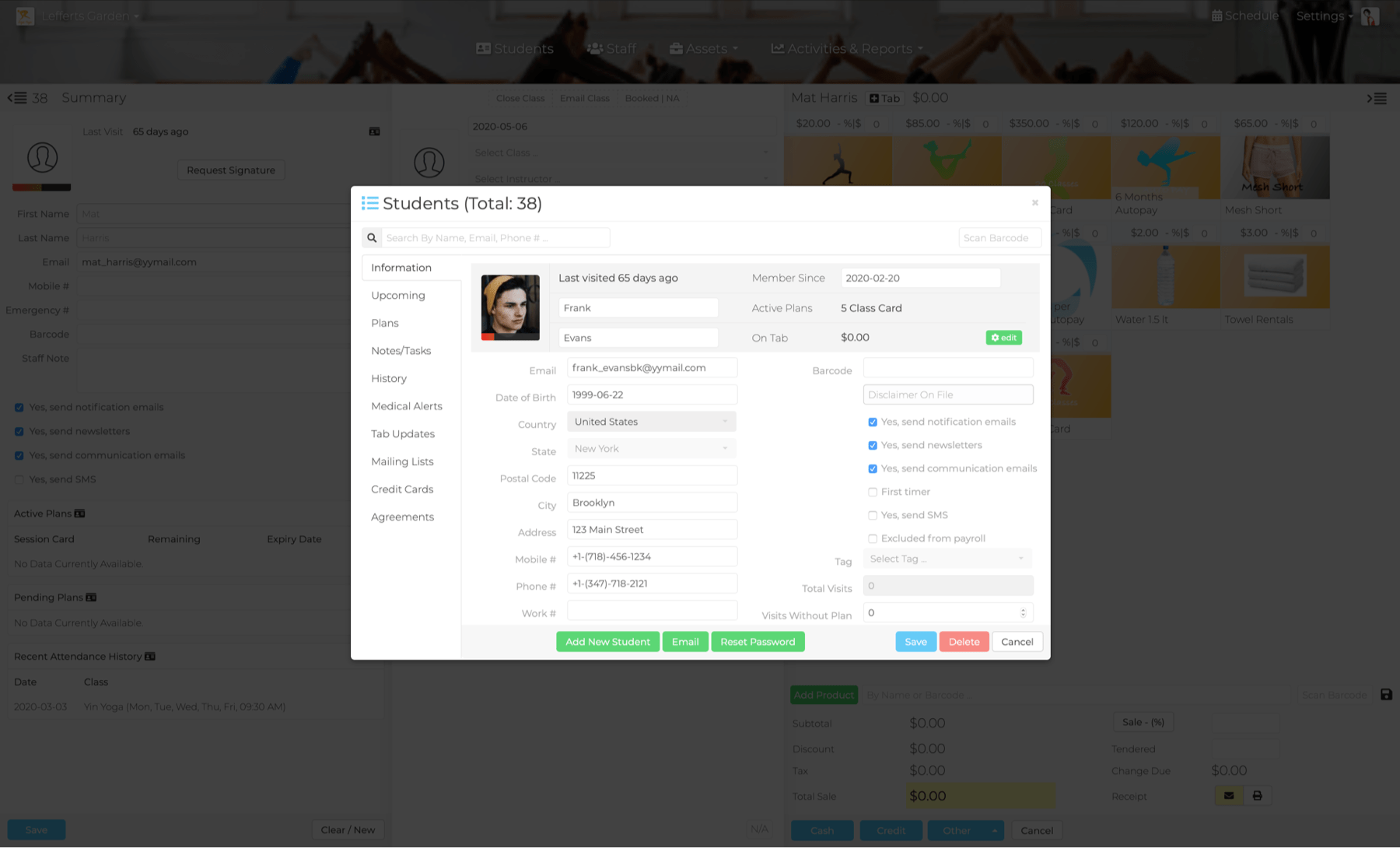This screenshot has height=848, width=1400.
Task: Open the Select Class dropdown
Action: [x=621, y=152]
